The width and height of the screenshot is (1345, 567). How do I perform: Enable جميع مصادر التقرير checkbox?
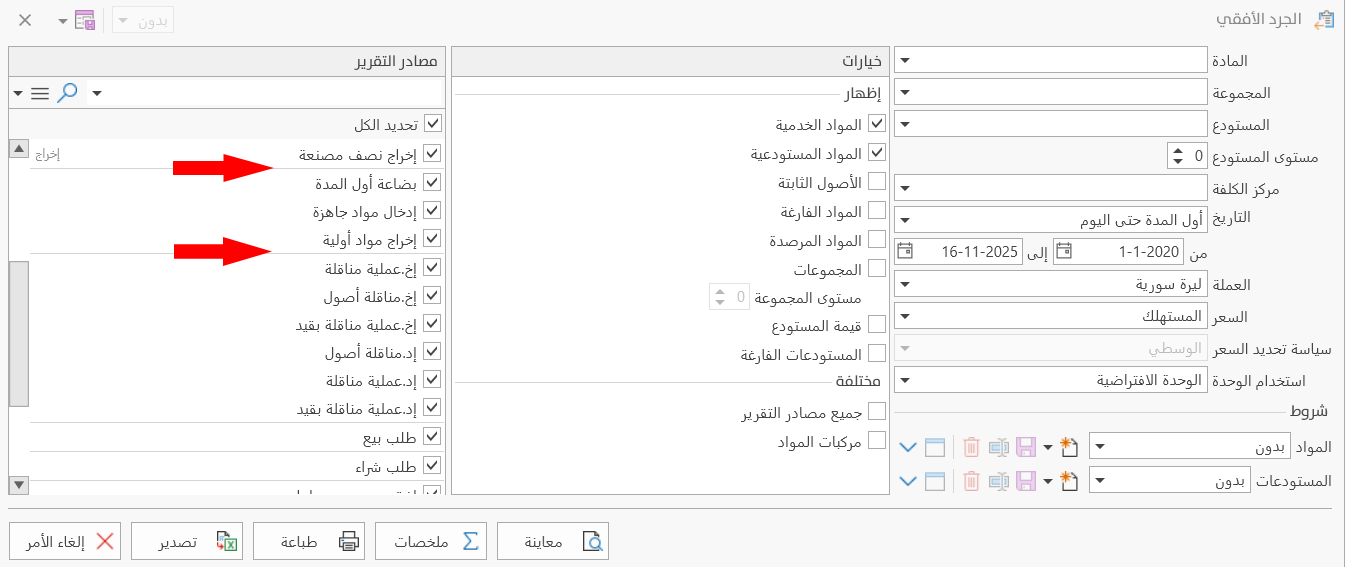pos(877,411)
